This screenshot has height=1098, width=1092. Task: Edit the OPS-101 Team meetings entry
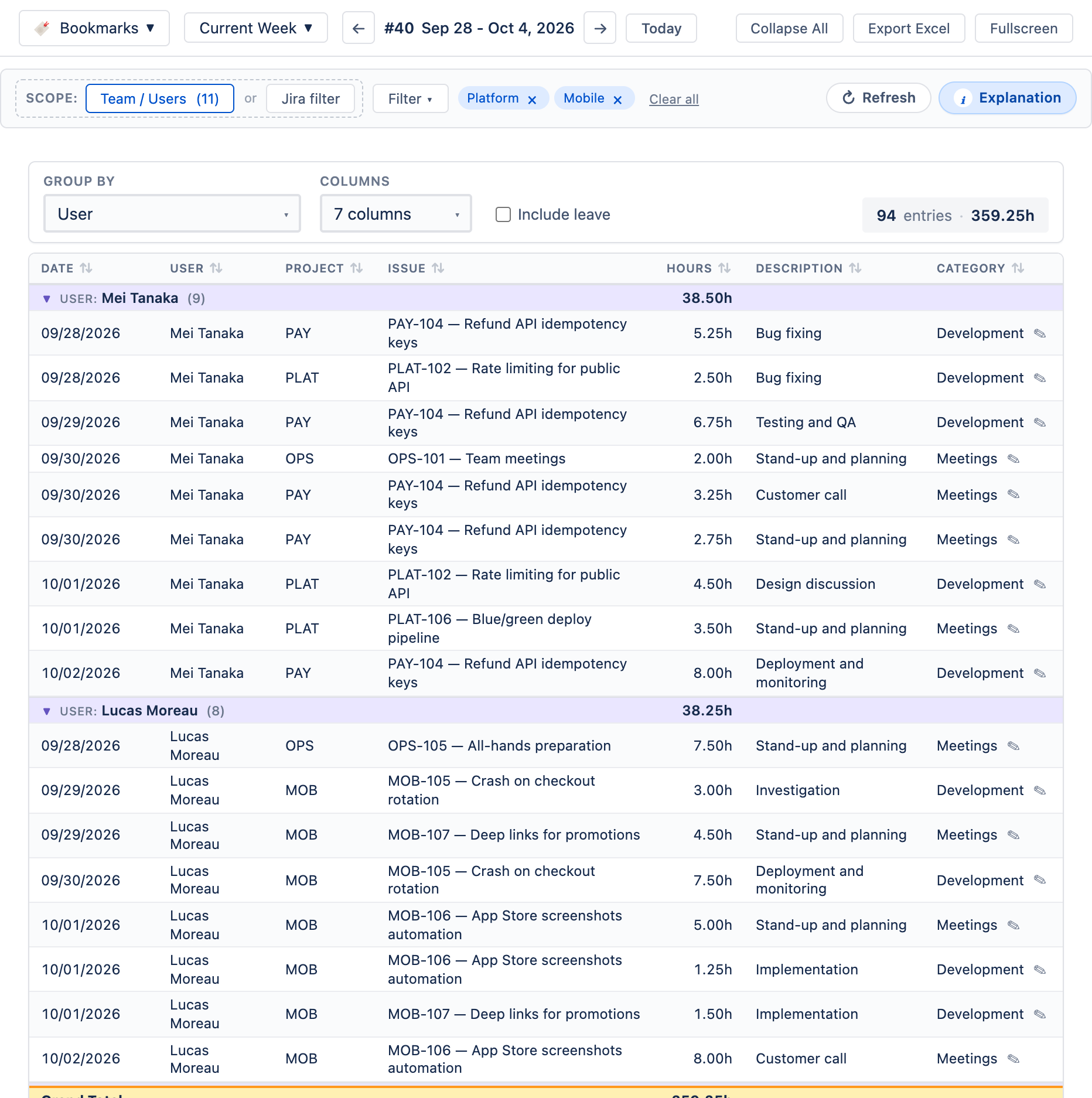coord(1013,459)
